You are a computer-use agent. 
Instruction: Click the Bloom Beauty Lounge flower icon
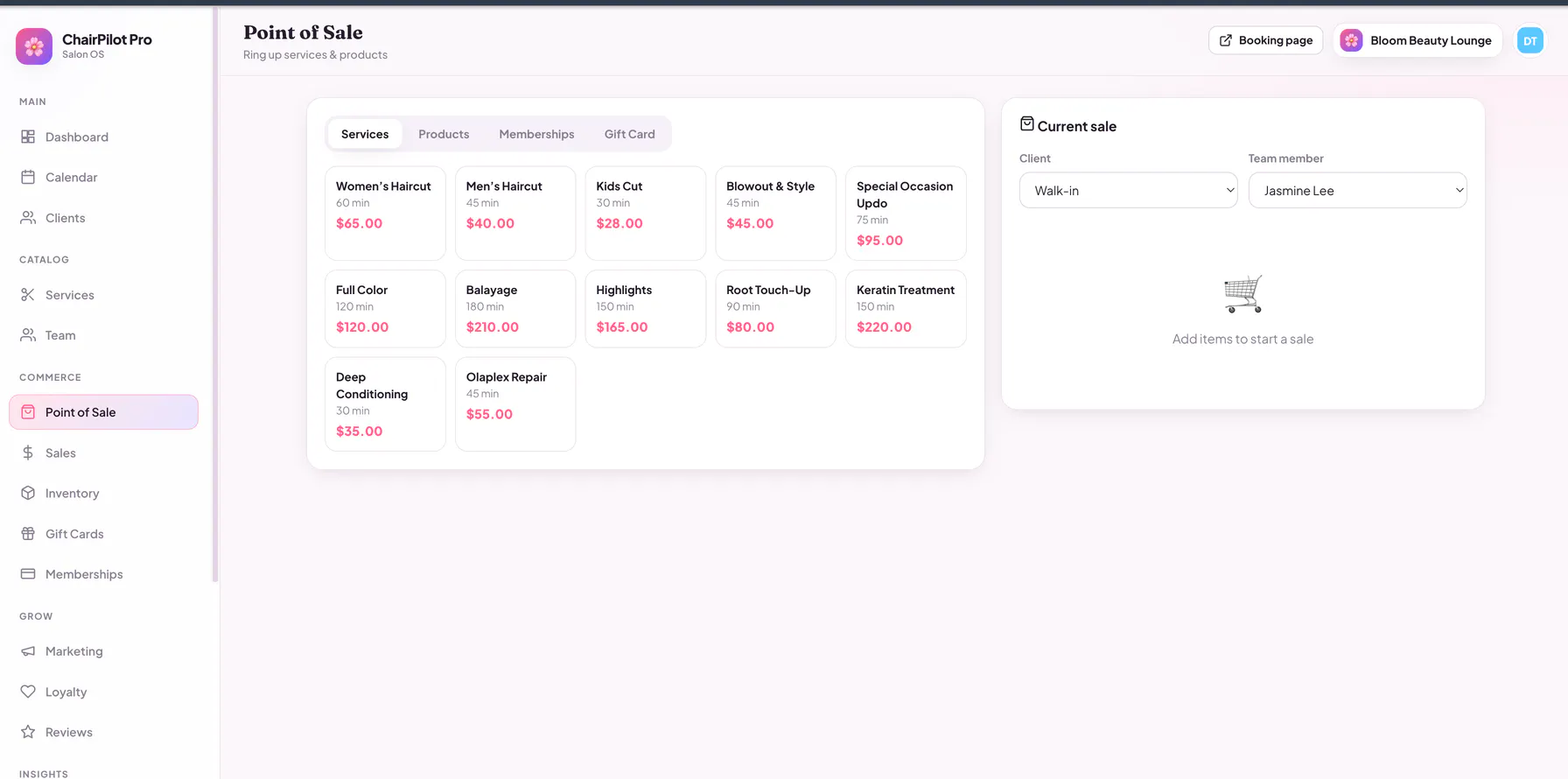click(x=1351, y=40)
